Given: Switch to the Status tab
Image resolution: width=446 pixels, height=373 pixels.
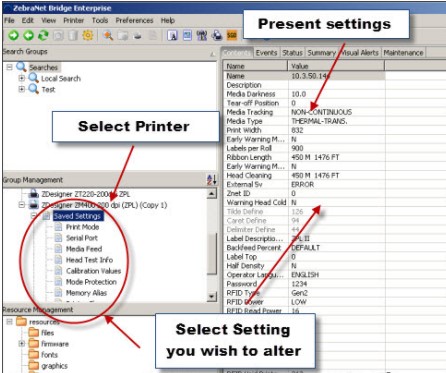Looking at the screenshot, I should pyautogui.click(x=292, y=53).
